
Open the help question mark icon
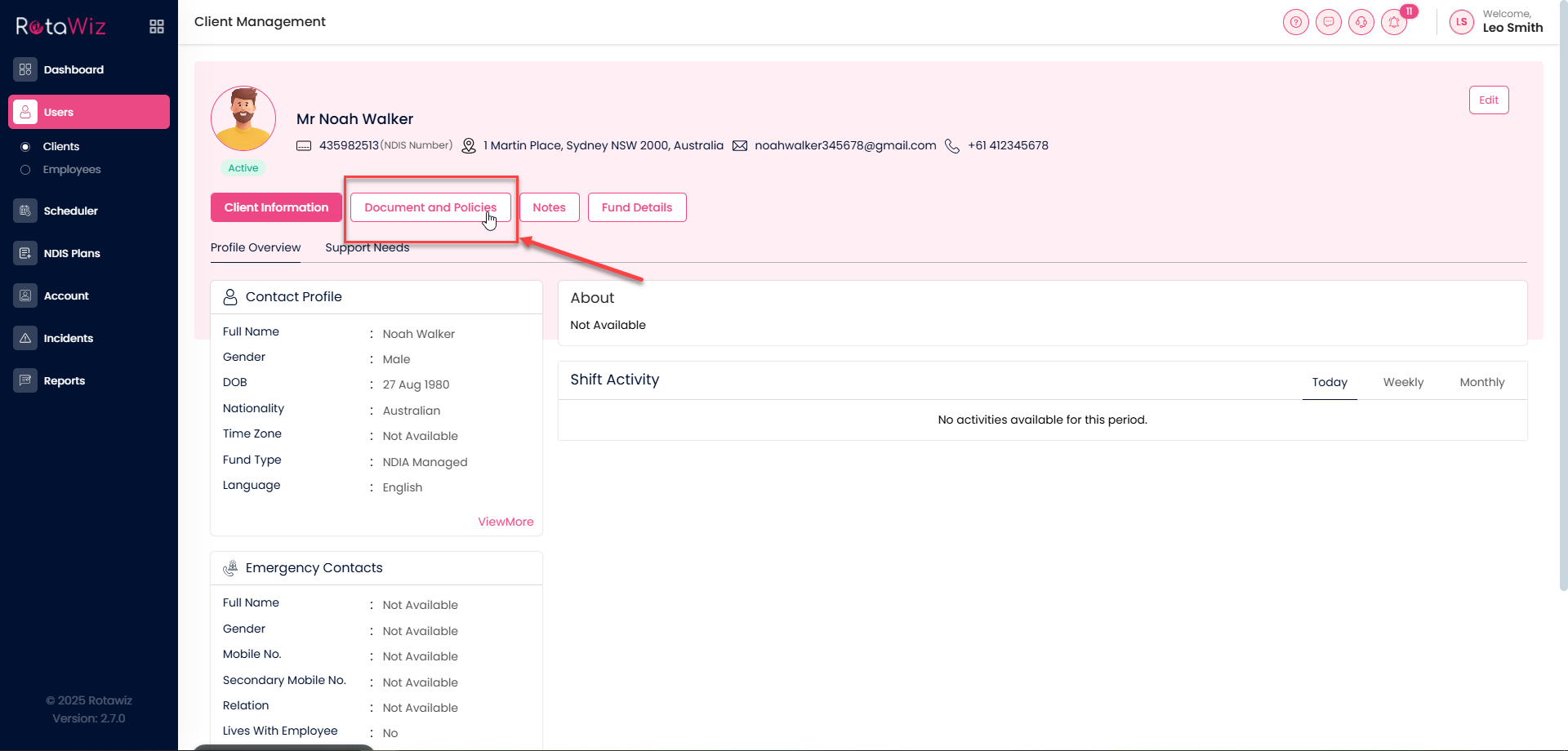pos(1295,22)
